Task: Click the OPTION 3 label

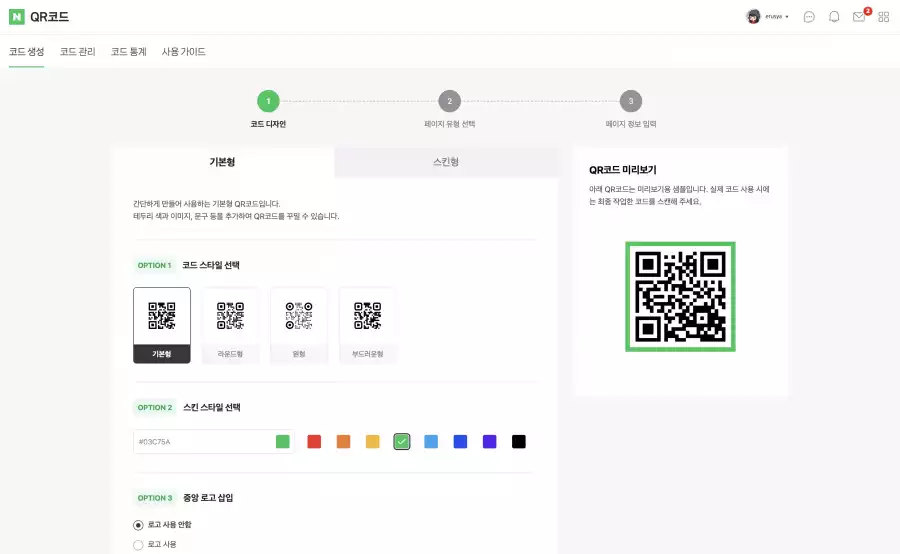Action: coord(155,498)
